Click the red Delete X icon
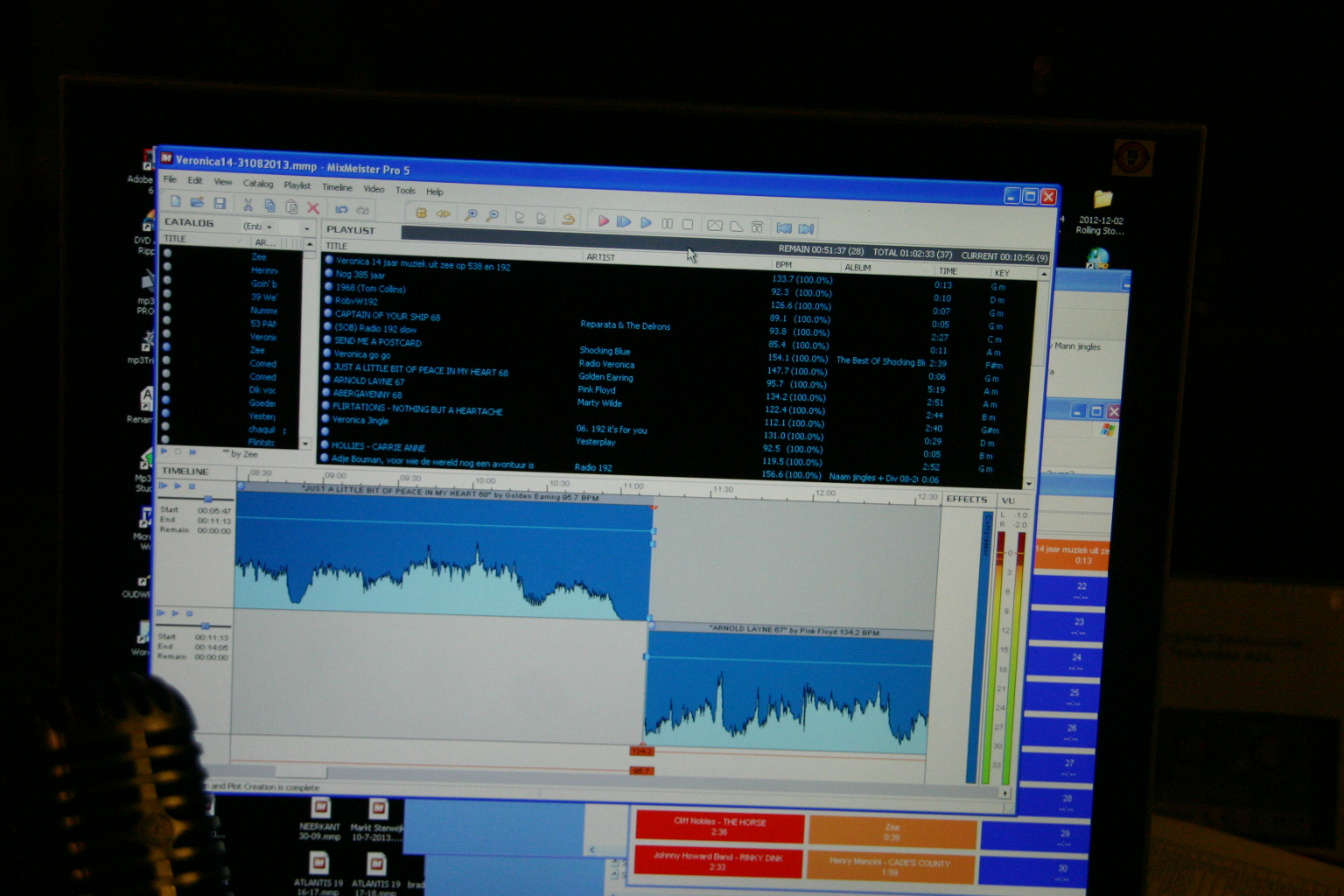 coord(313,208)
